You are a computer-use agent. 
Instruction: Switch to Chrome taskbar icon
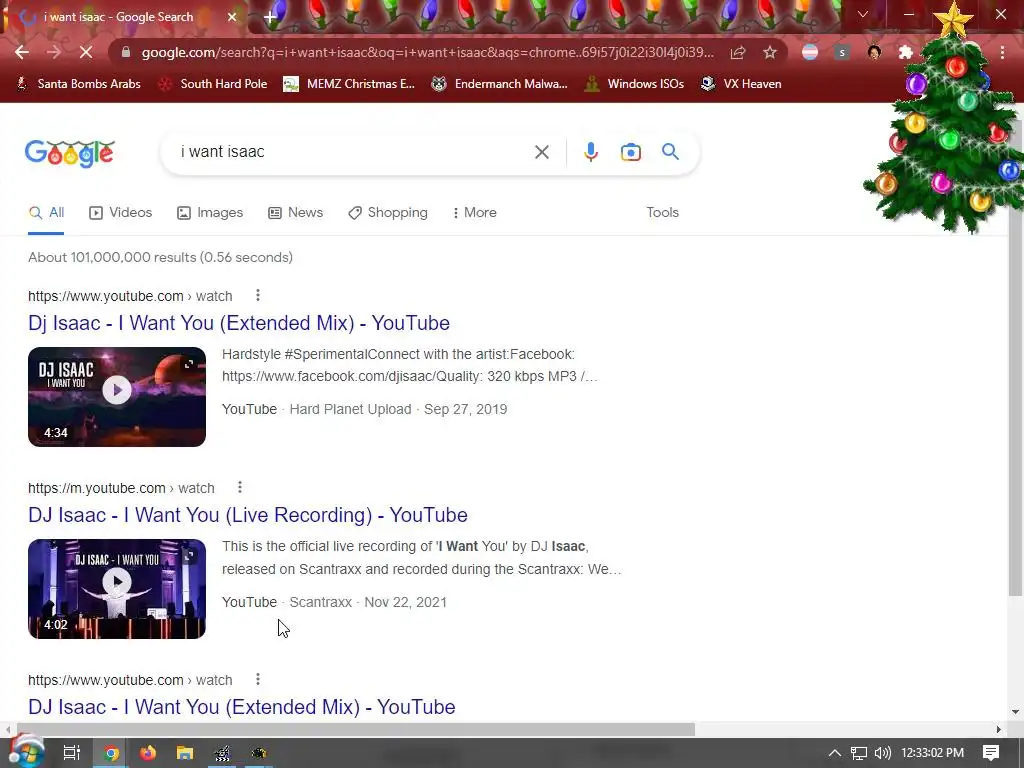[x=111, y=753]
